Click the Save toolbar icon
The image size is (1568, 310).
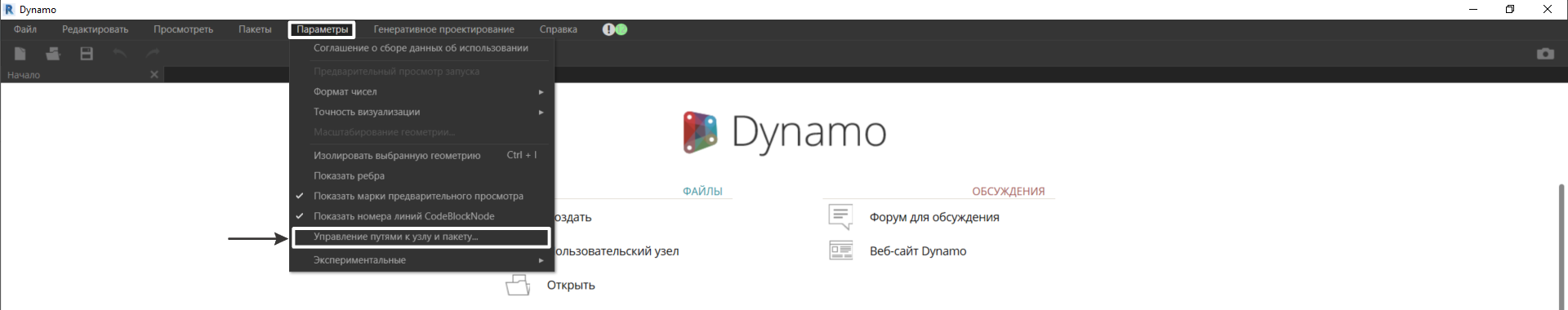click(87, 54)
